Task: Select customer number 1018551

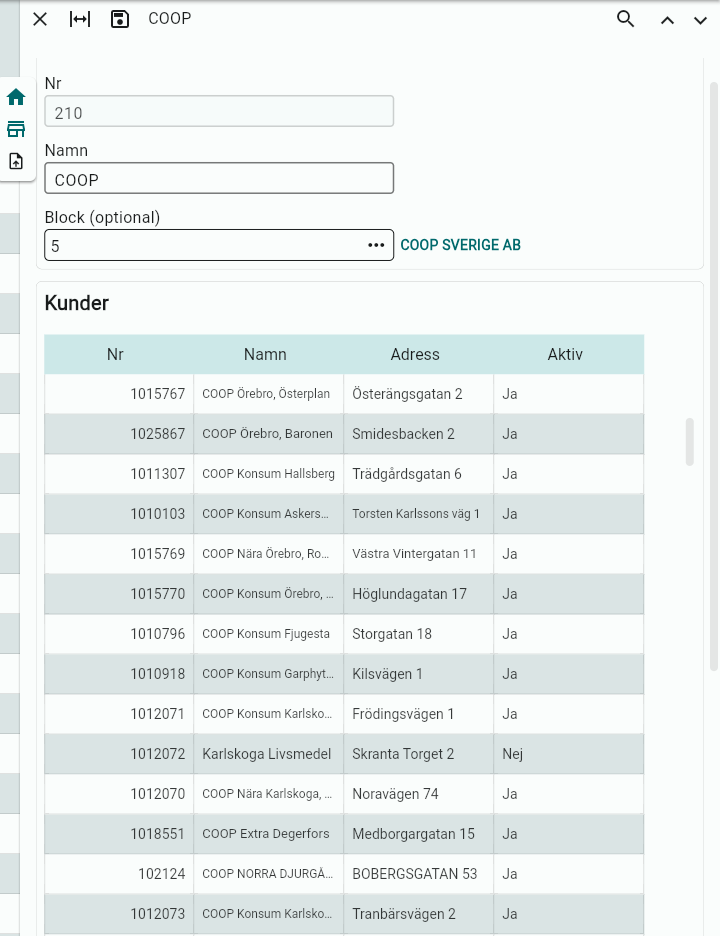Action: pyautogui.click(x=158, y=834)
